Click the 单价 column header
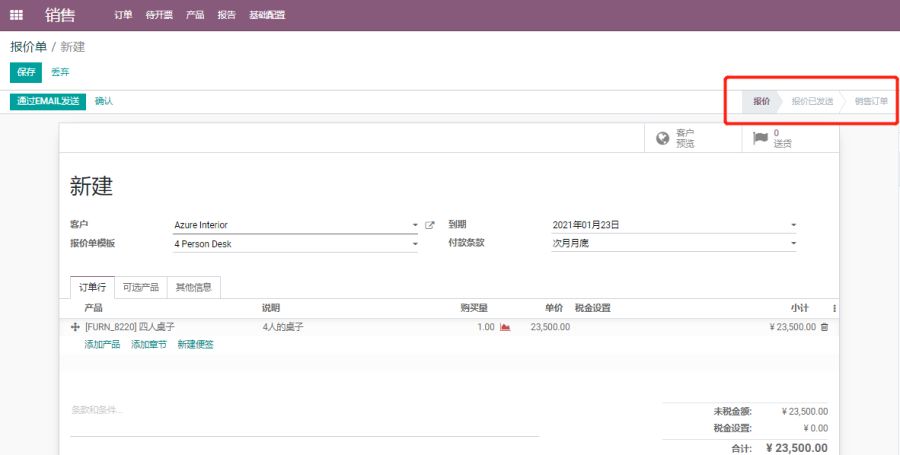Screen dimensions: 900x455 pyautogui.click(x=554, y=309)
